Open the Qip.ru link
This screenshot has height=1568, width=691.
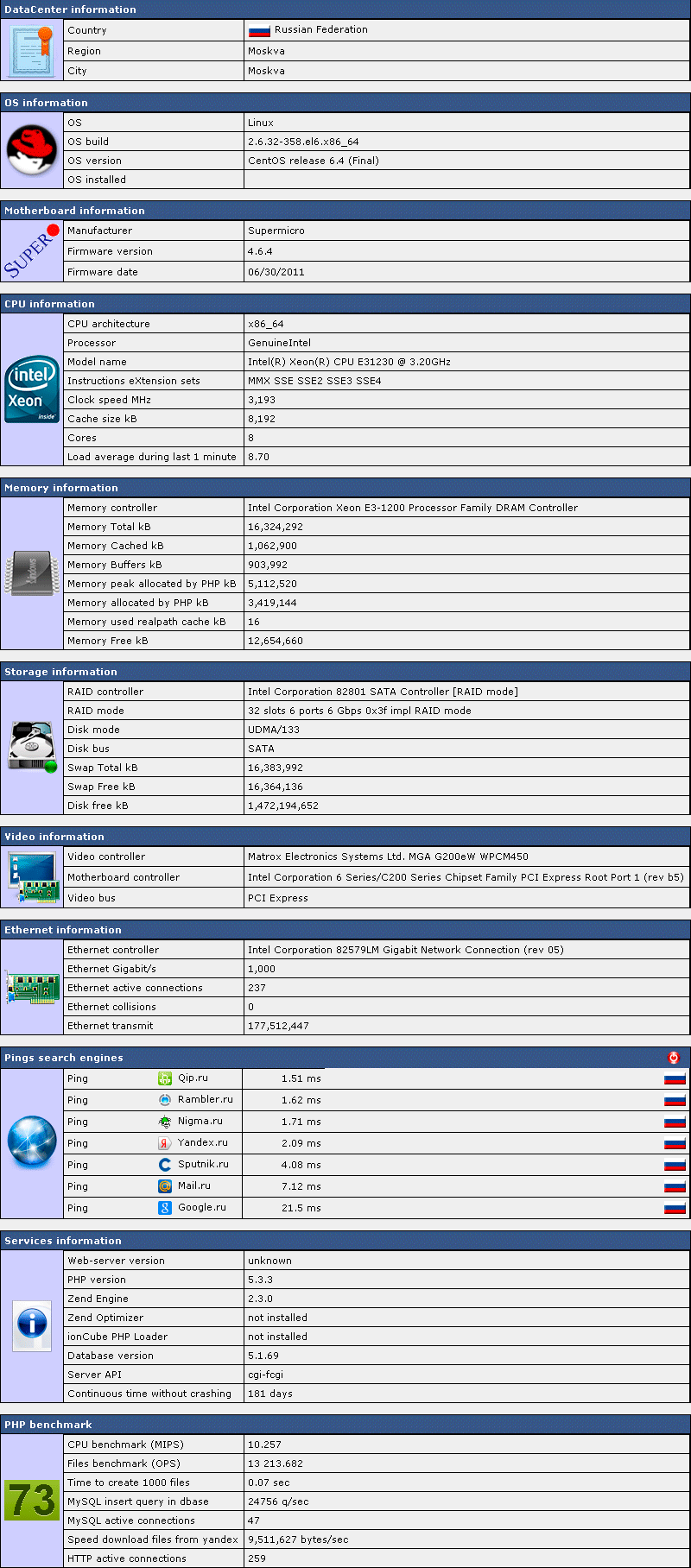193,1078
